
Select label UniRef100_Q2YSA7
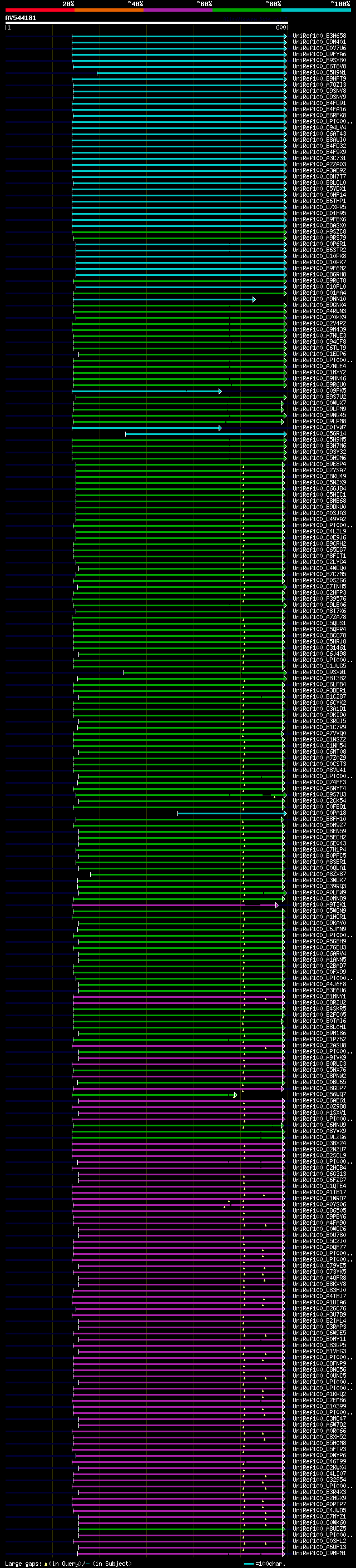[319, 471]
